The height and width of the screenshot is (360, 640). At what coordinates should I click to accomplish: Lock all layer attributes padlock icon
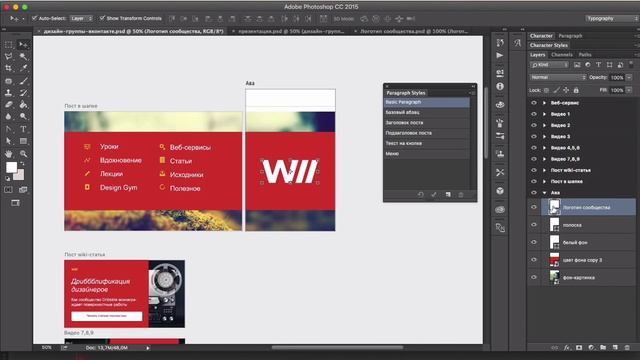[x=576, y=90]
